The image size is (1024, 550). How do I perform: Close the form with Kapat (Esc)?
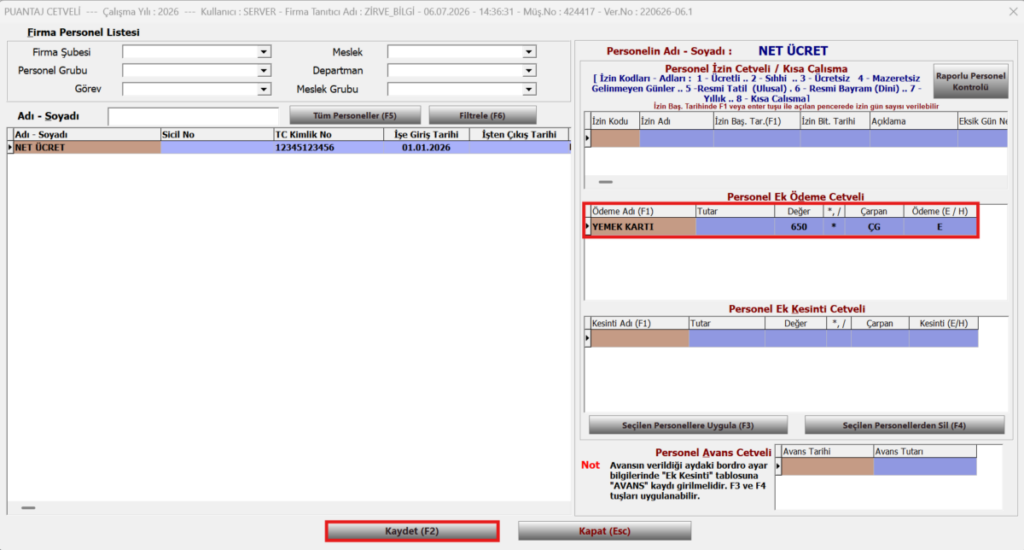coord(605,531)
